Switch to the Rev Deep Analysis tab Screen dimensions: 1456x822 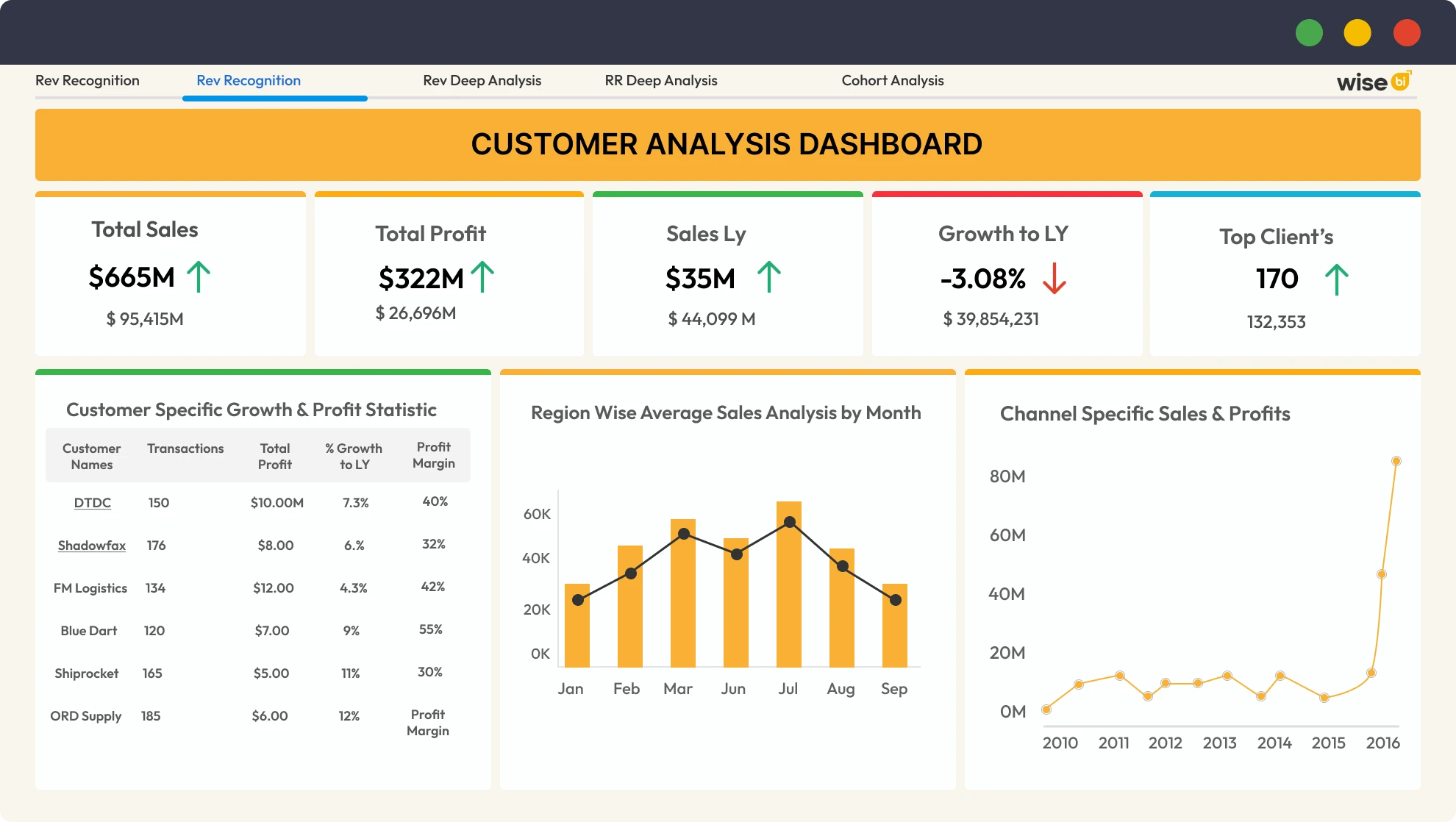click(x=482, y=81)
